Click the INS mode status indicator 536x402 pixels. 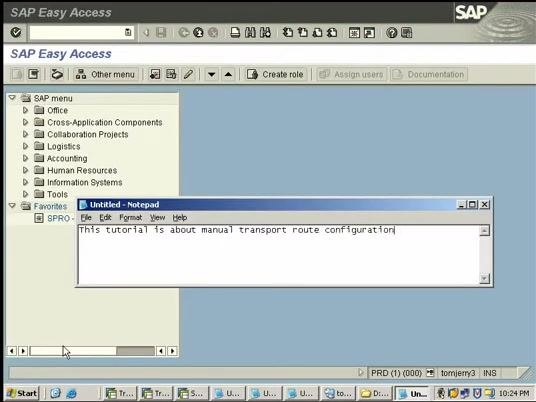pos(490,373)
